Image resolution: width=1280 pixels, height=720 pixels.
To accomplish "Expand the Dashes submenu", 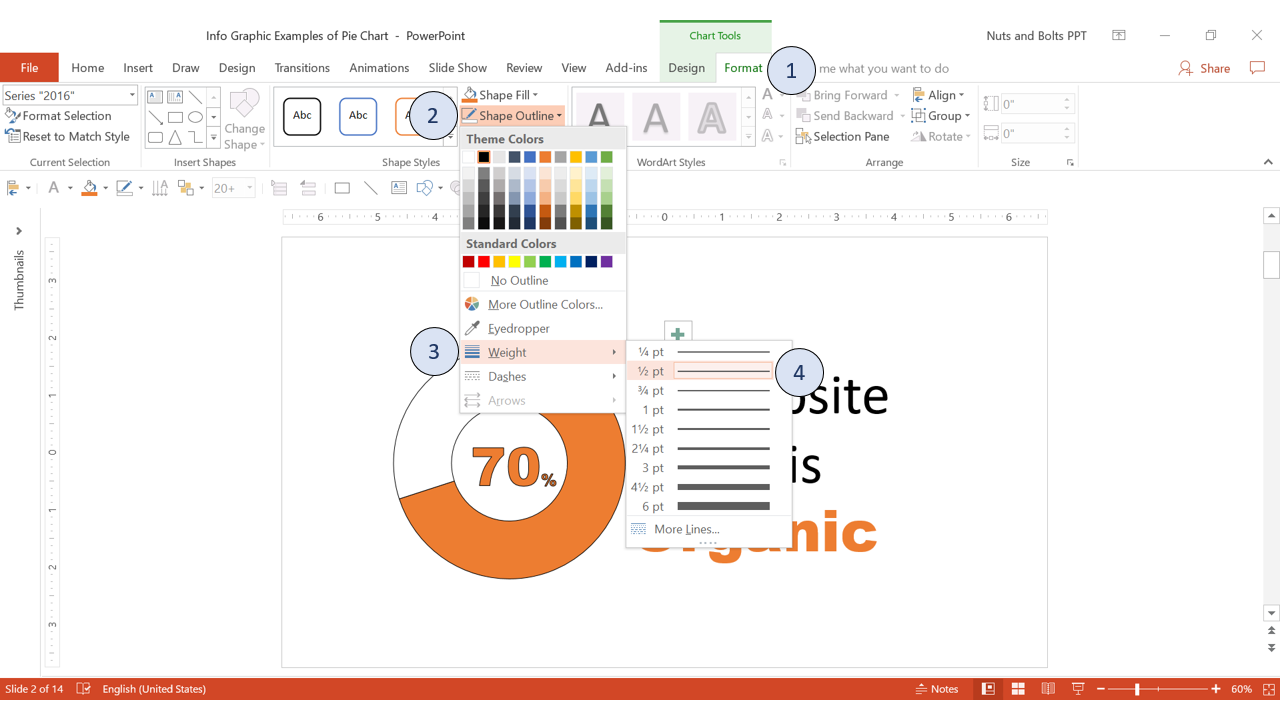I will pyautogui.click(x=507, y=376).
